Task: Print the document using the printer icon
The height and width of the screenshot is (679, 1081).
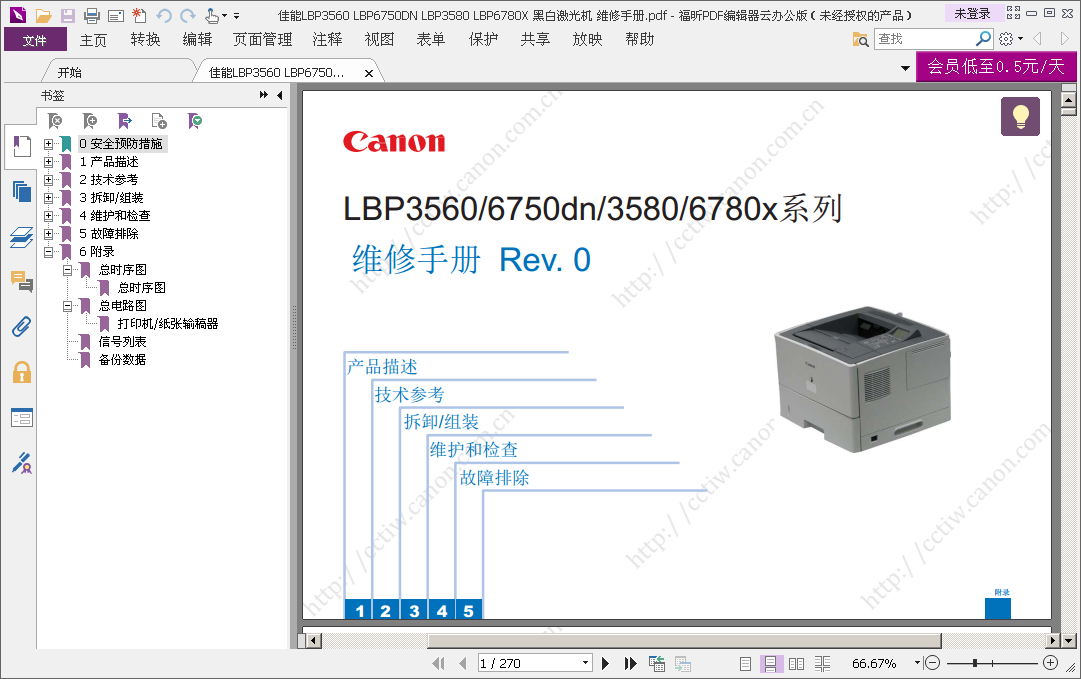Action: pos(92,15)
